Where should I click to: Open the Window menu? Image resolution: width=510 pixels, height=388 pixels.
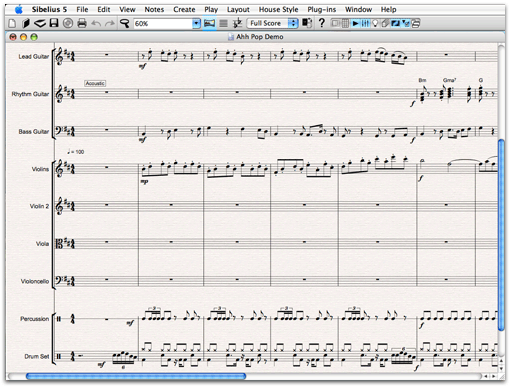click(358, 9)
